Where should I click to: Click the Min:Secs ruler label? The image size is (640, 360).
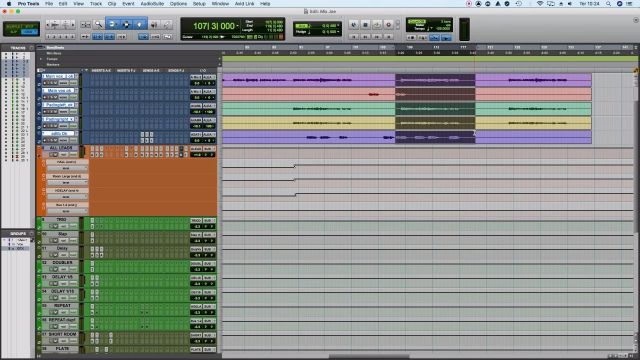point(53,53)
